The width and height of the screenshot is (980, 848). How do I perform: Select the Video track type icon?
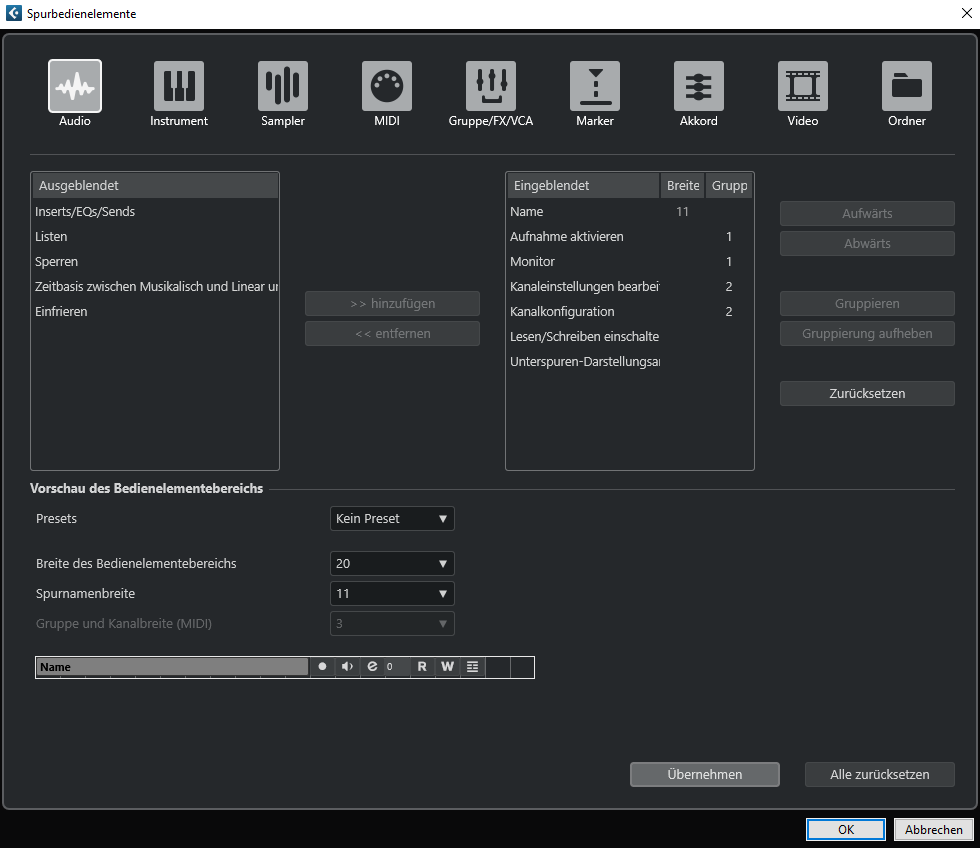(803, 87)
